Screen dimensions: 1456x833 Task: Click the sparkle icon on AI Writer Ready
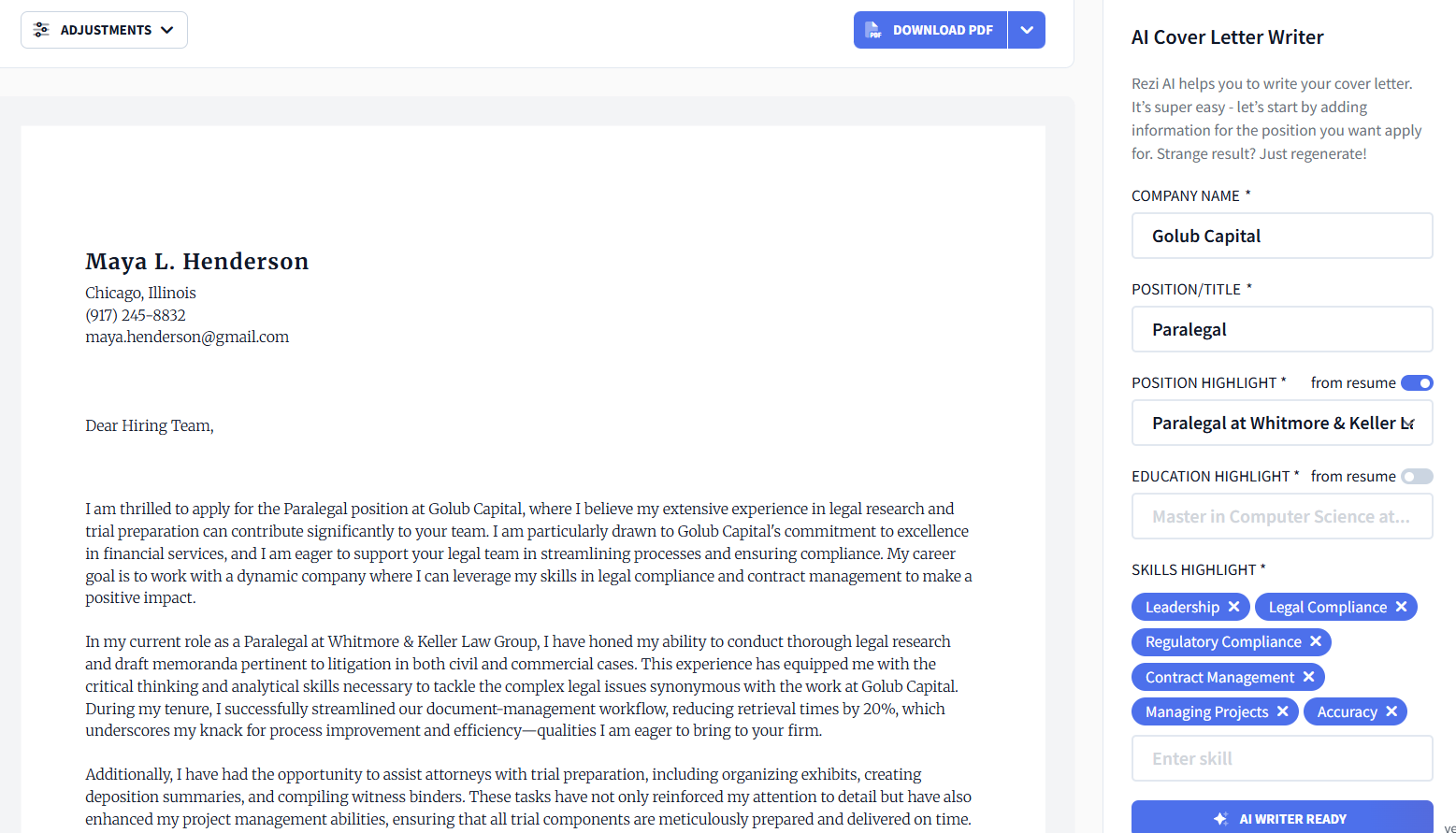tap(1220, 817)
